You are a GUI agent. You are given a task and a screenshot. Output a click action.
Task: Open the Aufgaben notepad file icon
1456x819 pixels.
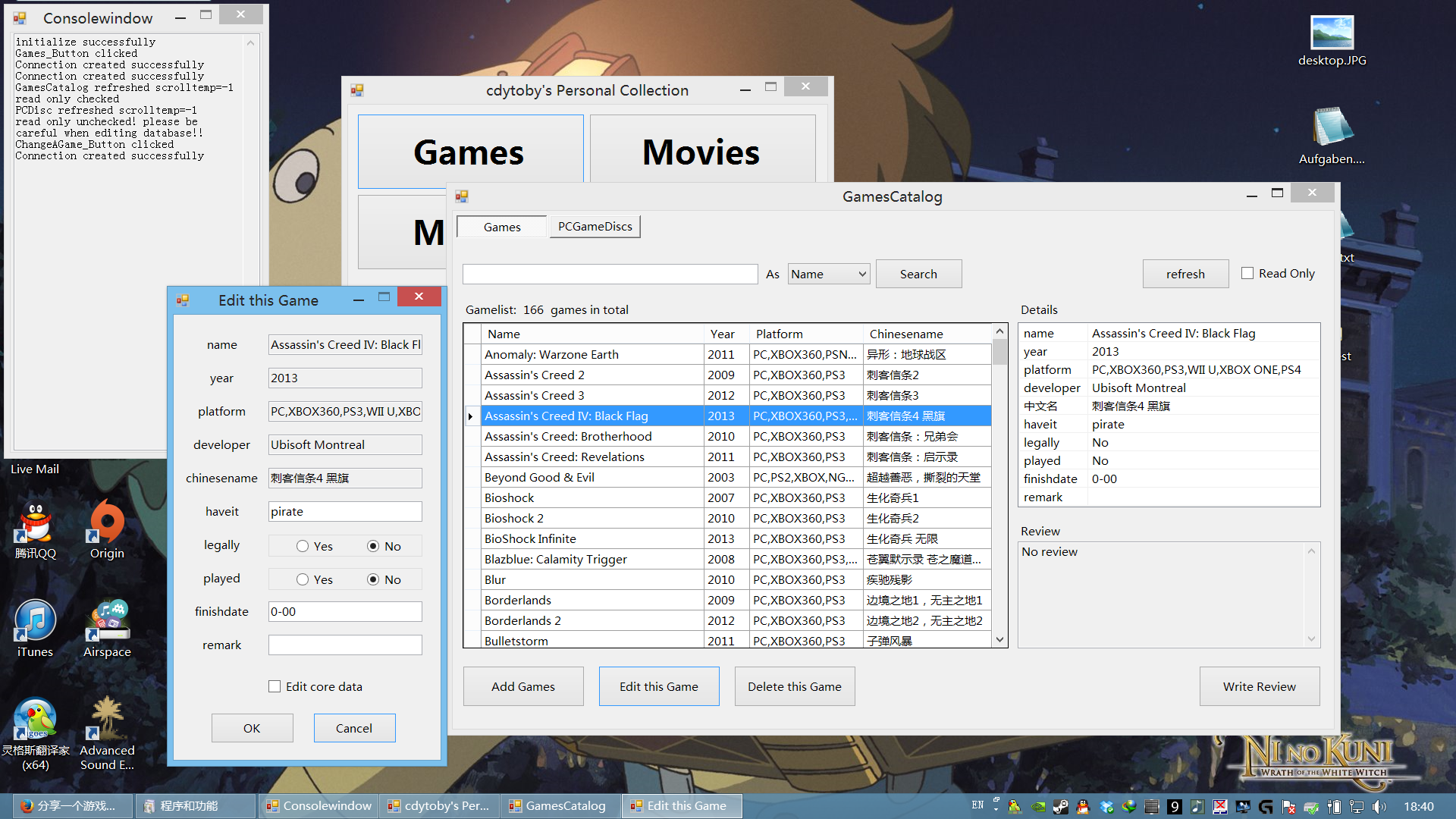click(1332, 136)
